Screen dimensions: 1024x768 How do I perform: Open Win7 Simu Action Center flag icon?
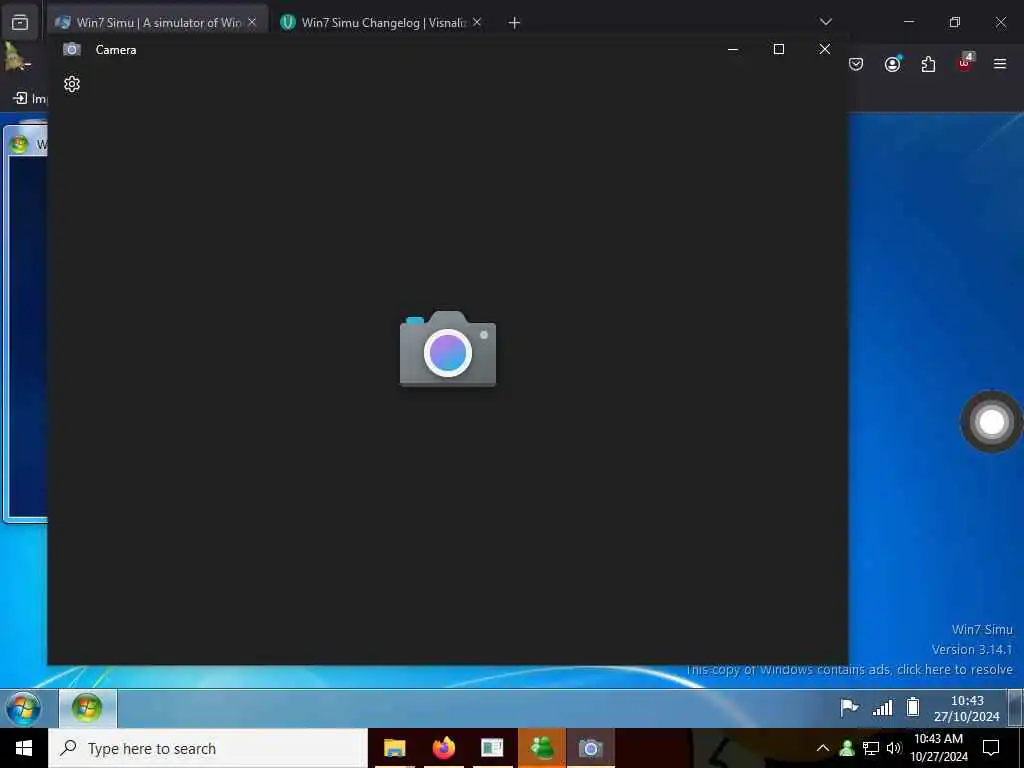848,707
